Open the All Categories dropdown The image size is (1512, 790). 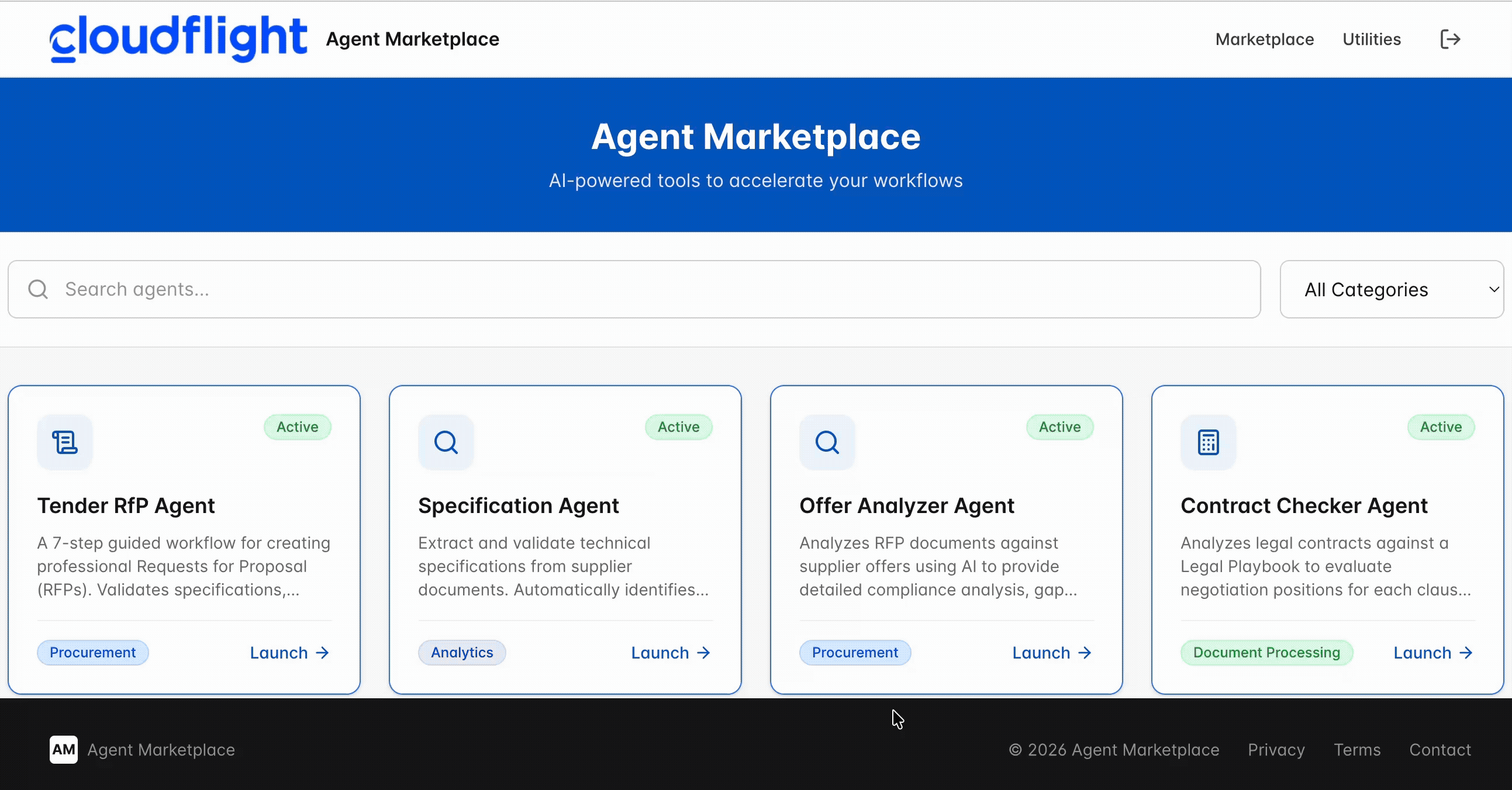1391,289
